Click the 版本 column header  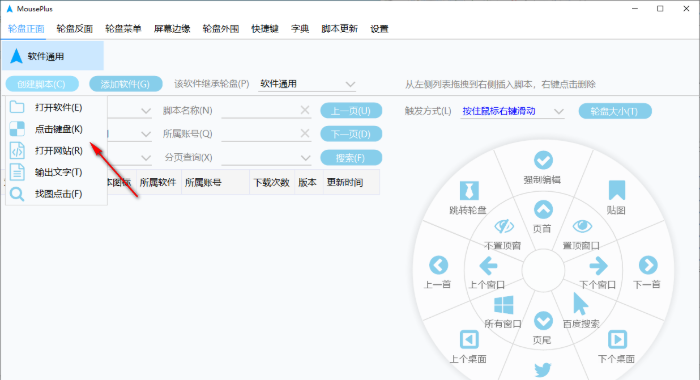coord(308,182)
